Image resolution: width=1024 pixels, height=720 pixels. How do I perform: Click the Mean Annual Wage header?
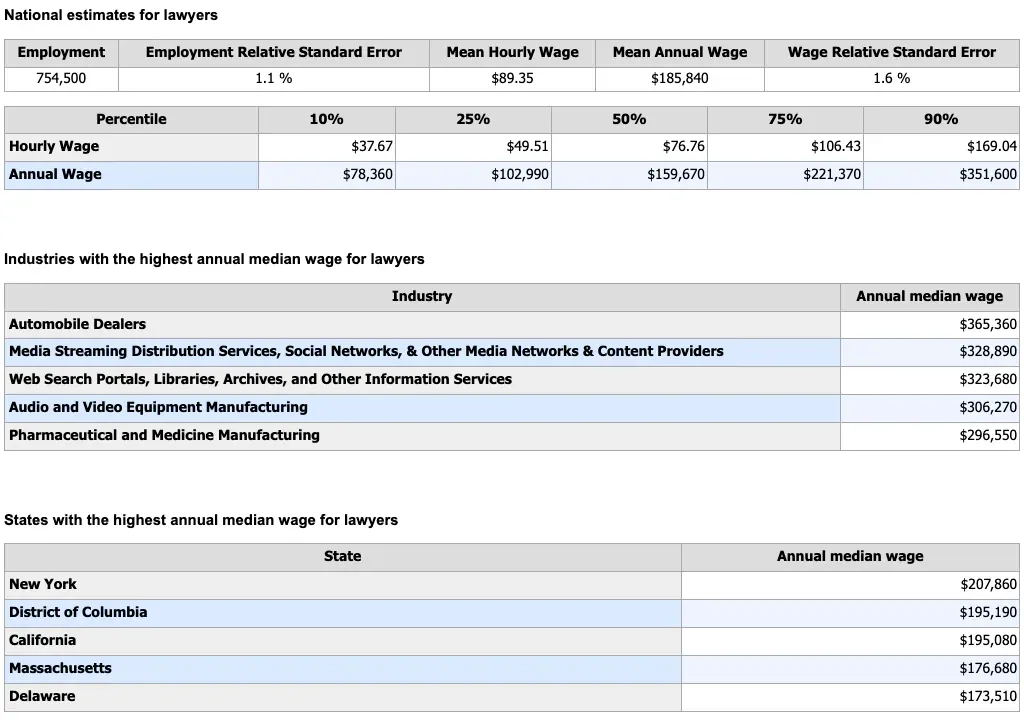(x=680, y=52)
